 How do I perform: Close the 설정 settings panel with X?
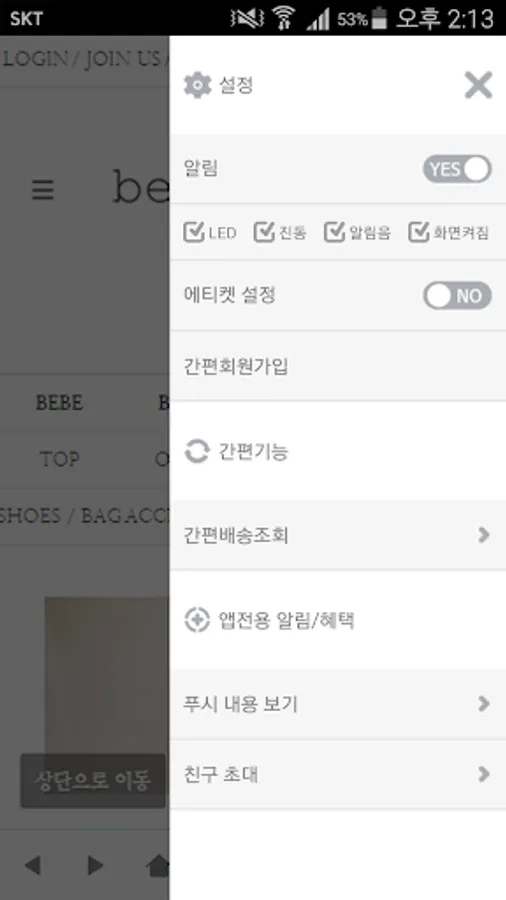(478, 86)
